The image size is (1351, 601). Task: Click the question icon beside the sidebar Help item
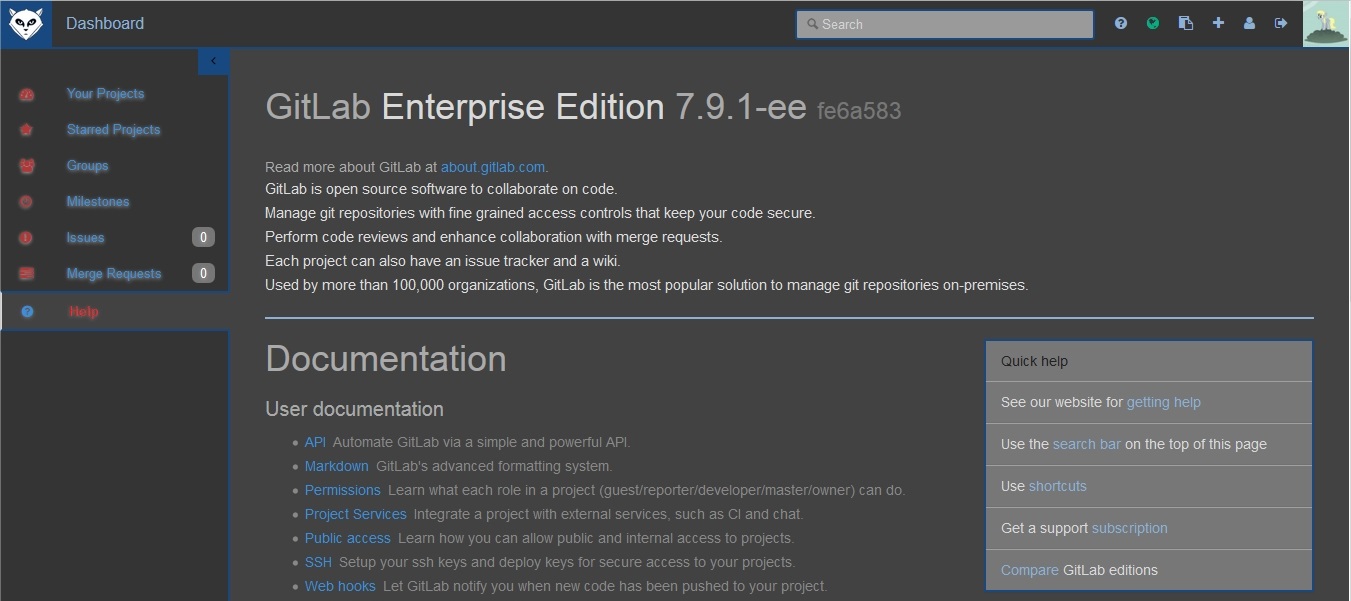[27, 312]
